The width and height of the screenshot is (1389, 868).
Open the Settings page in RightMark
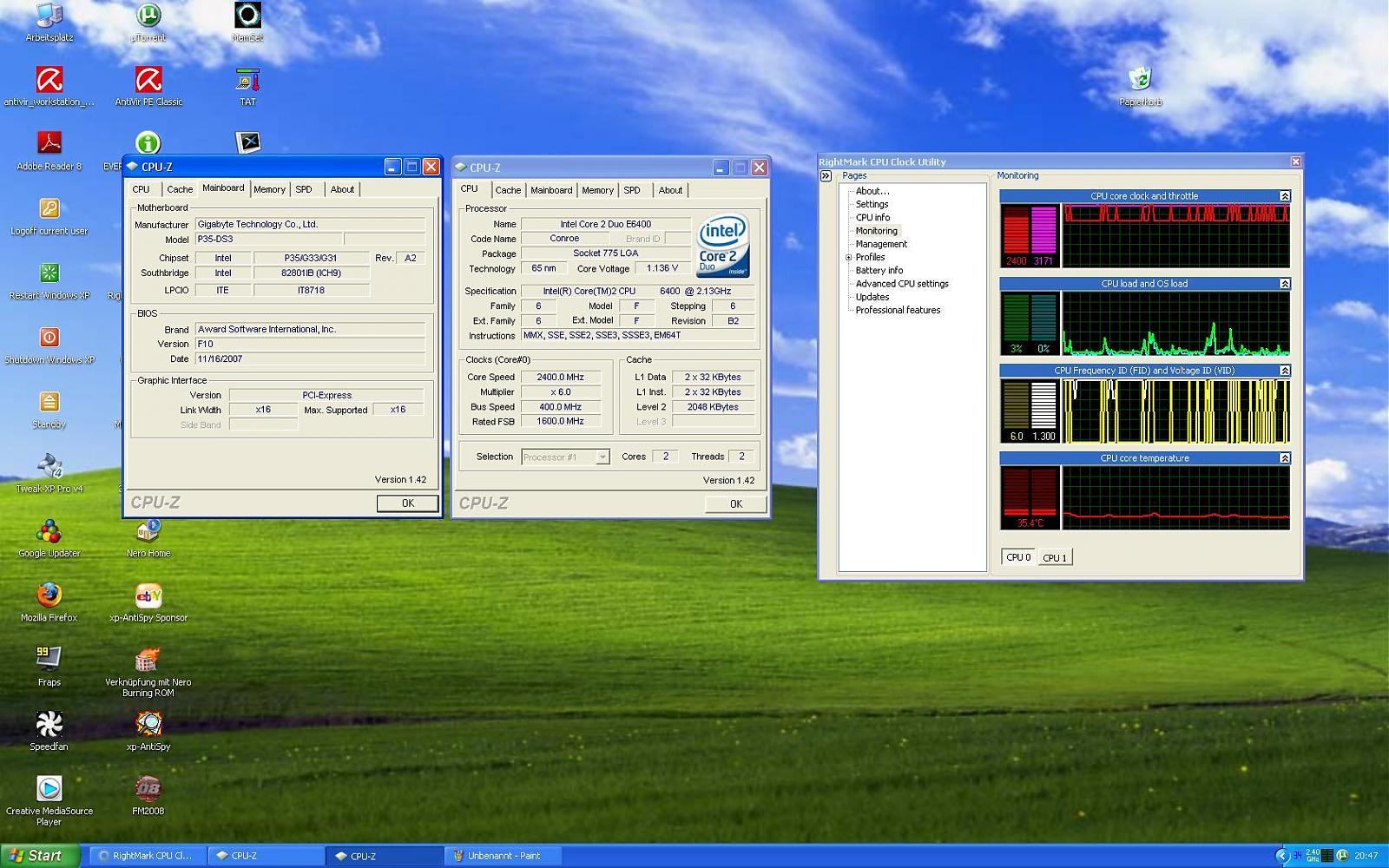click(x=872, y=205)
